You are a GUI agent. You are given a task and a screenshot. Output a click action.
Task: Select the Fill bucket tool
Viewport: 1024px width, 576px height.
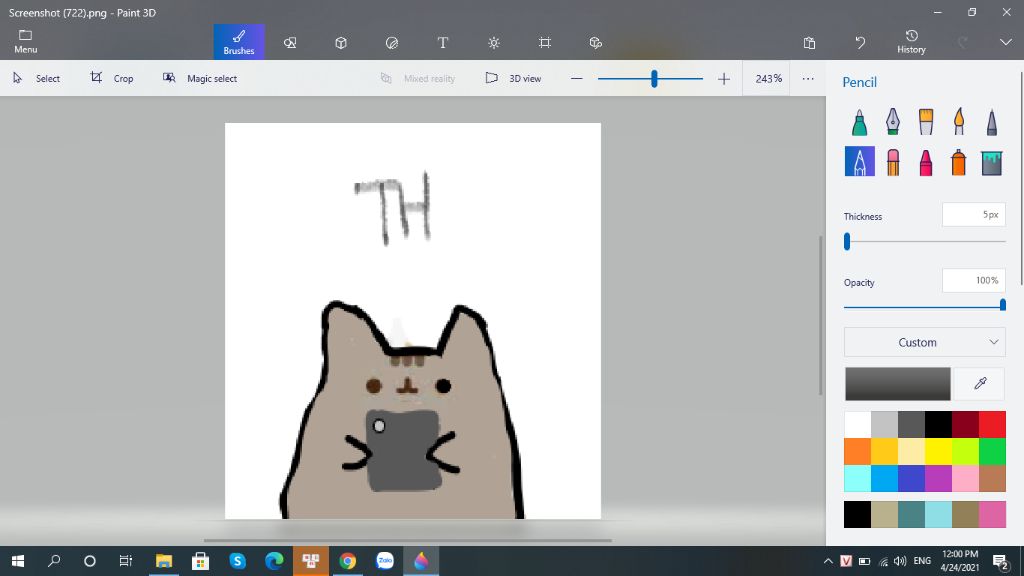(x=991, y=161)
